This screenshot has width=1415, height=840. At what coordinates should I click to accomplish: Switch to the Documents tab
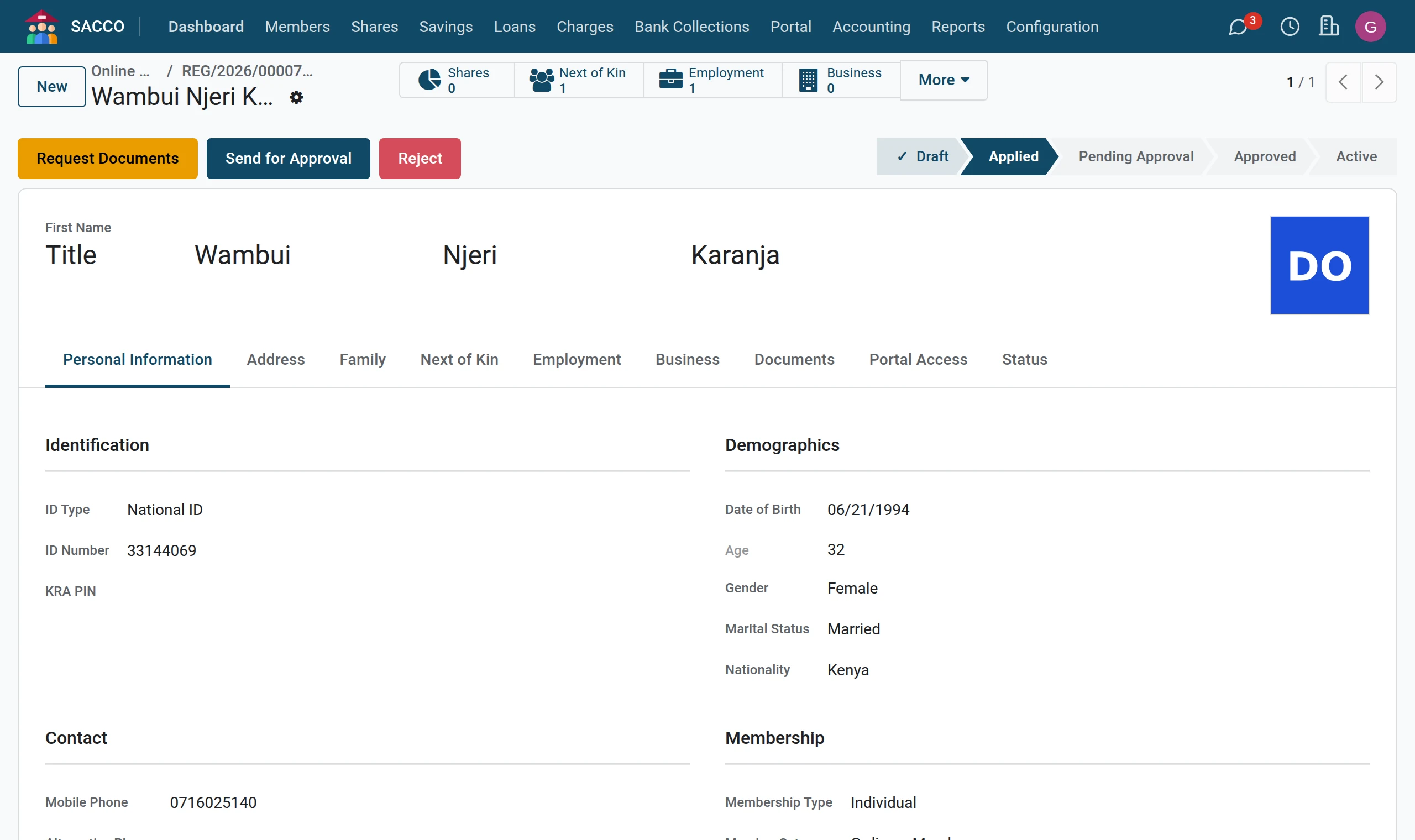[x=794, y=359]
